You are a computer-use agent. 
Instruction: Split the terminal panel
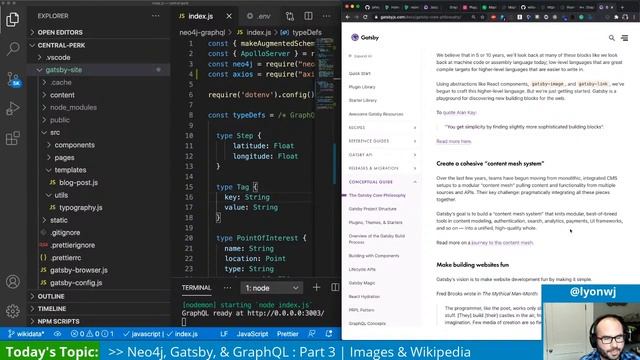[x=335, y=287]
